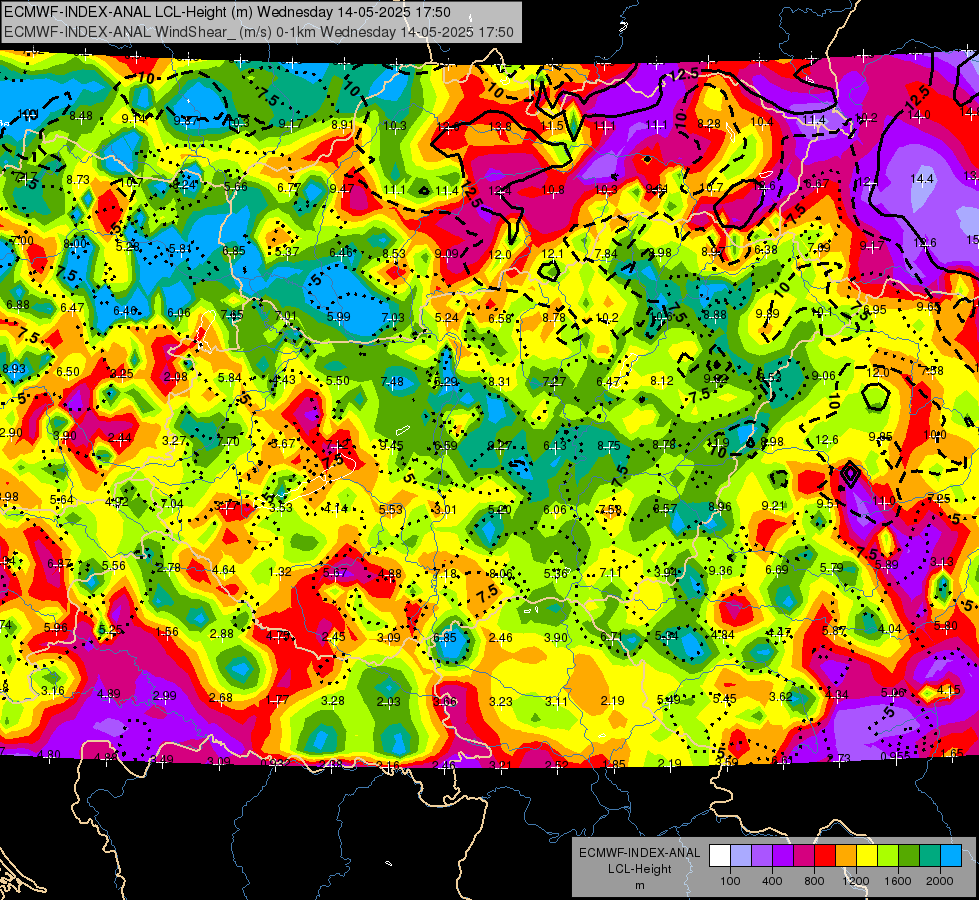Click the grid value 2.88
This screenshot has width=979, height=900.
tap(222, 634)
